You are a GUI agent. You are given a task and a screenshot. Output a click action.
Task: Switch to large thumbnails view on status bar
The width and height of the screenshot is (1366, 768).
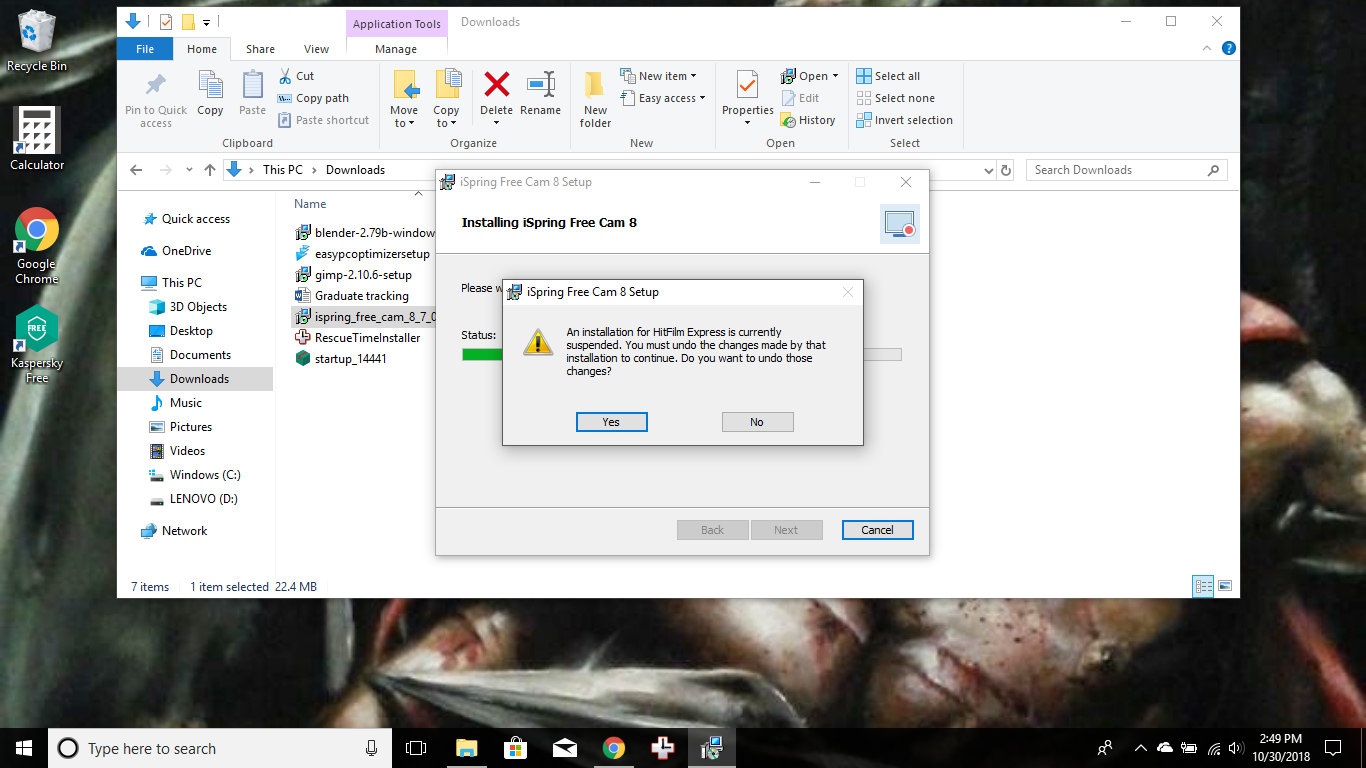pyautogui.click(x=1224, y=586)
